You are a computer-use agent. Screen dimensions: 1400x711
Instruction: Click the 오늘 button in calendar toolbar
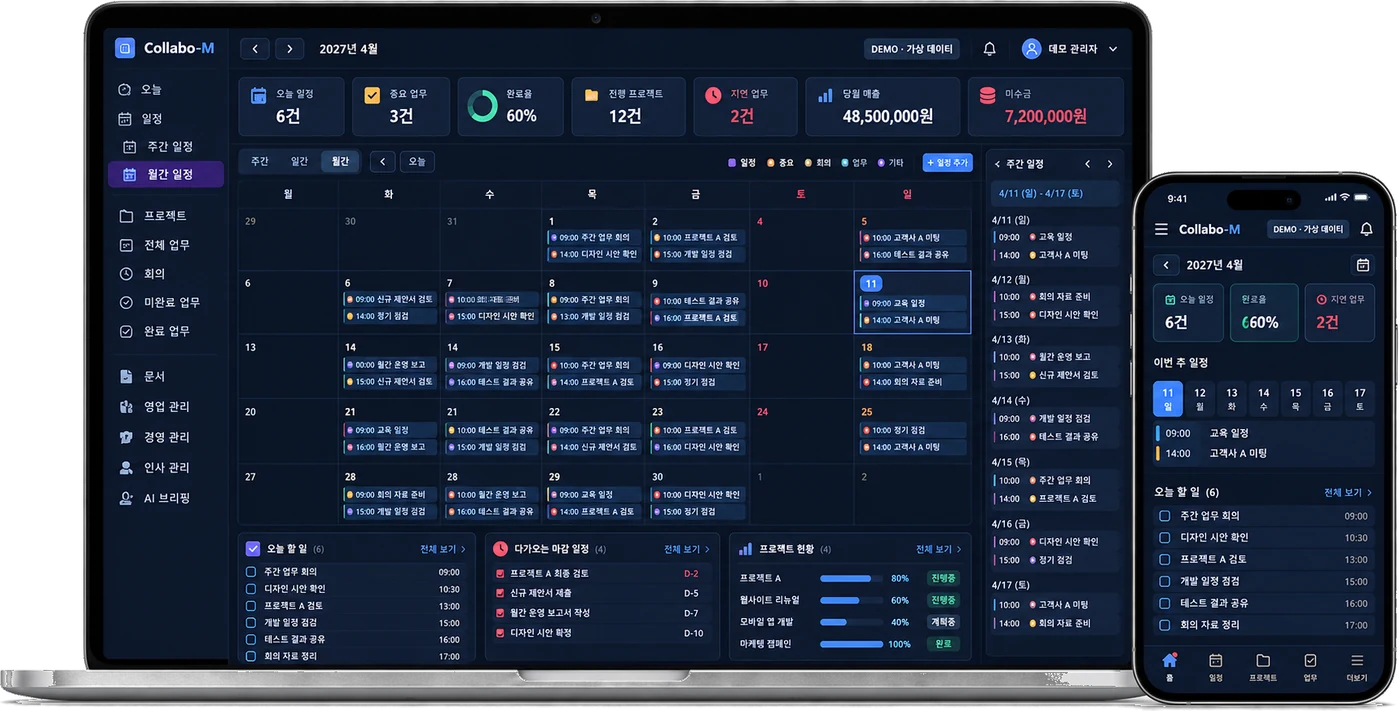click(x=417, y=161)
